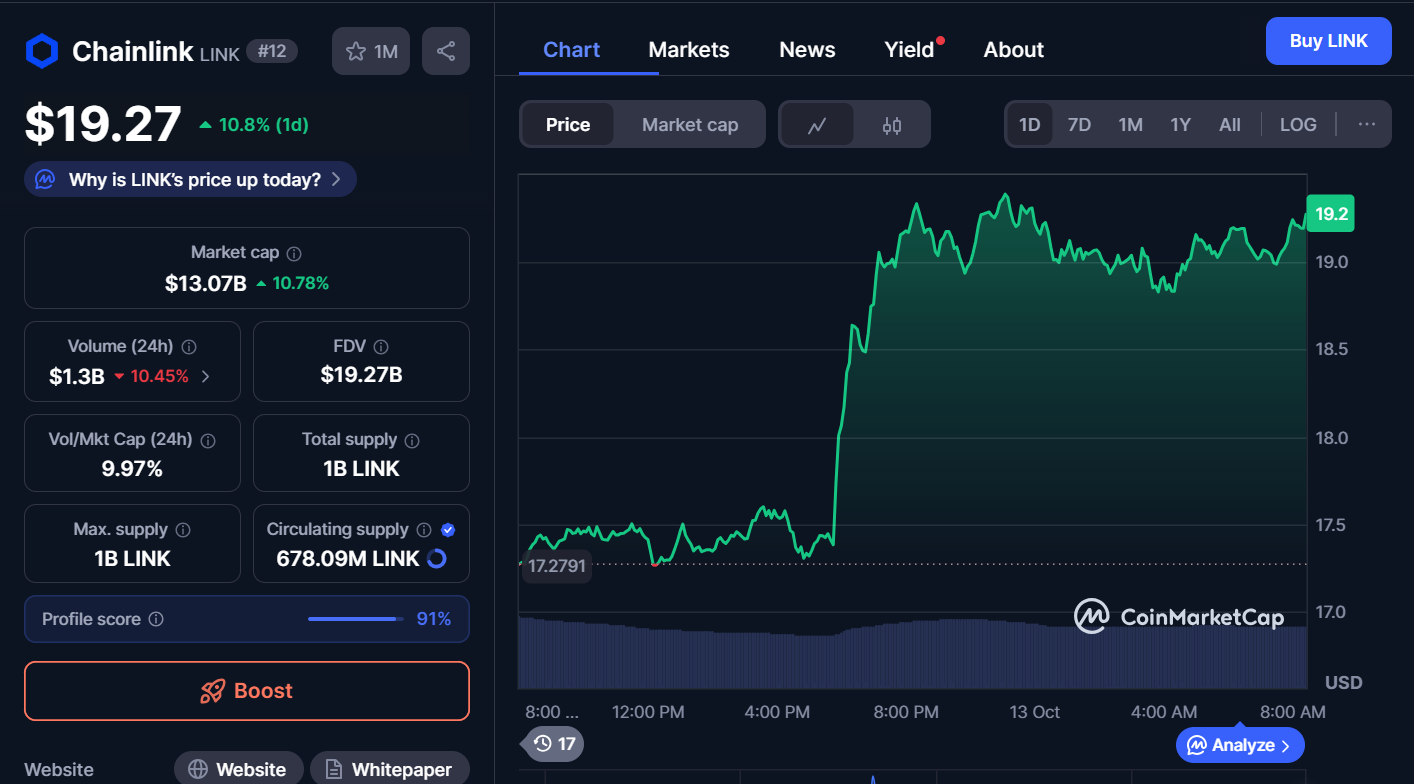Viewport: 1414px width, 784px height.
Task: Toggle the Market cap chart mode
Action: click(689, 125)
